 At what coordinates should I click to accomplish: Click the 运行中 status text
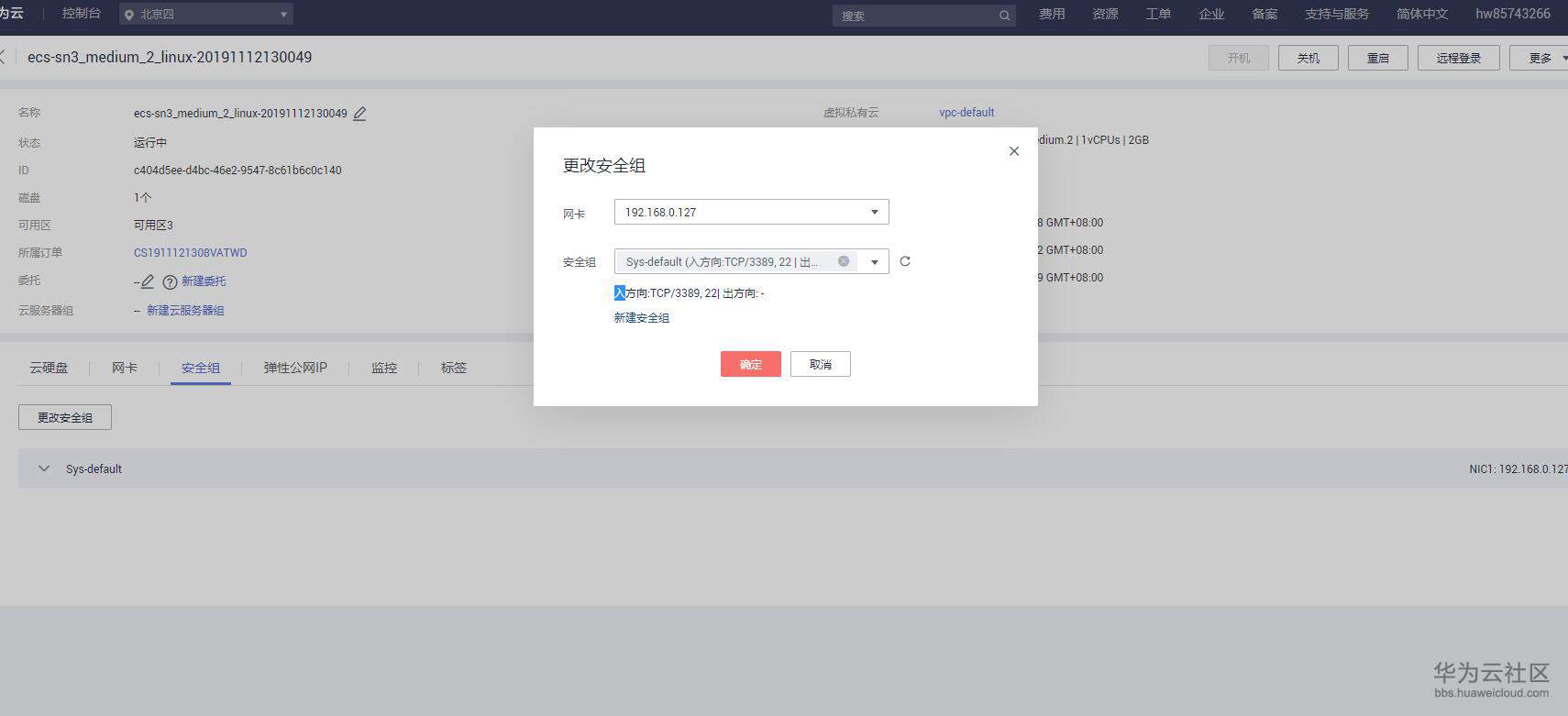(150, 143)
